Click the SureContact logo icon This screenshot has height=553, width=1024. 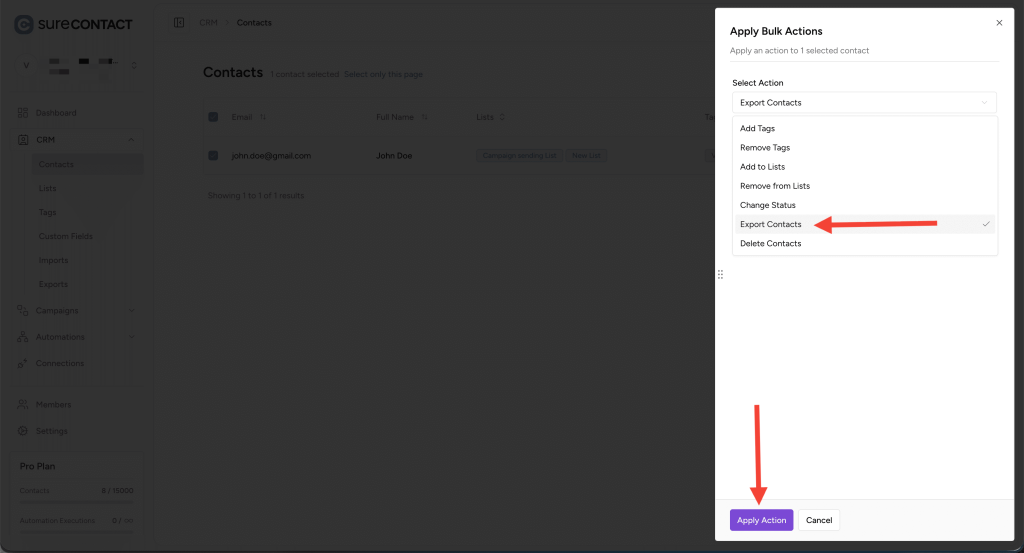click(23, 23)
